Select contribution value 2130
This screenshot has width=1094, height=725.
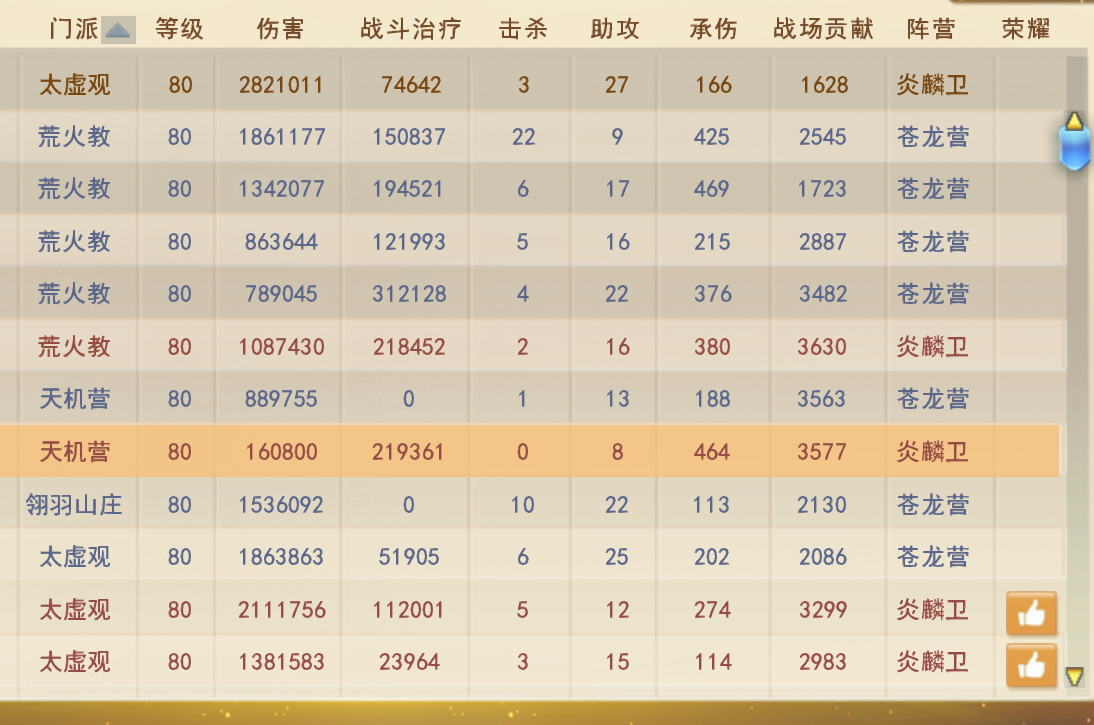click(x=822, y=505)
